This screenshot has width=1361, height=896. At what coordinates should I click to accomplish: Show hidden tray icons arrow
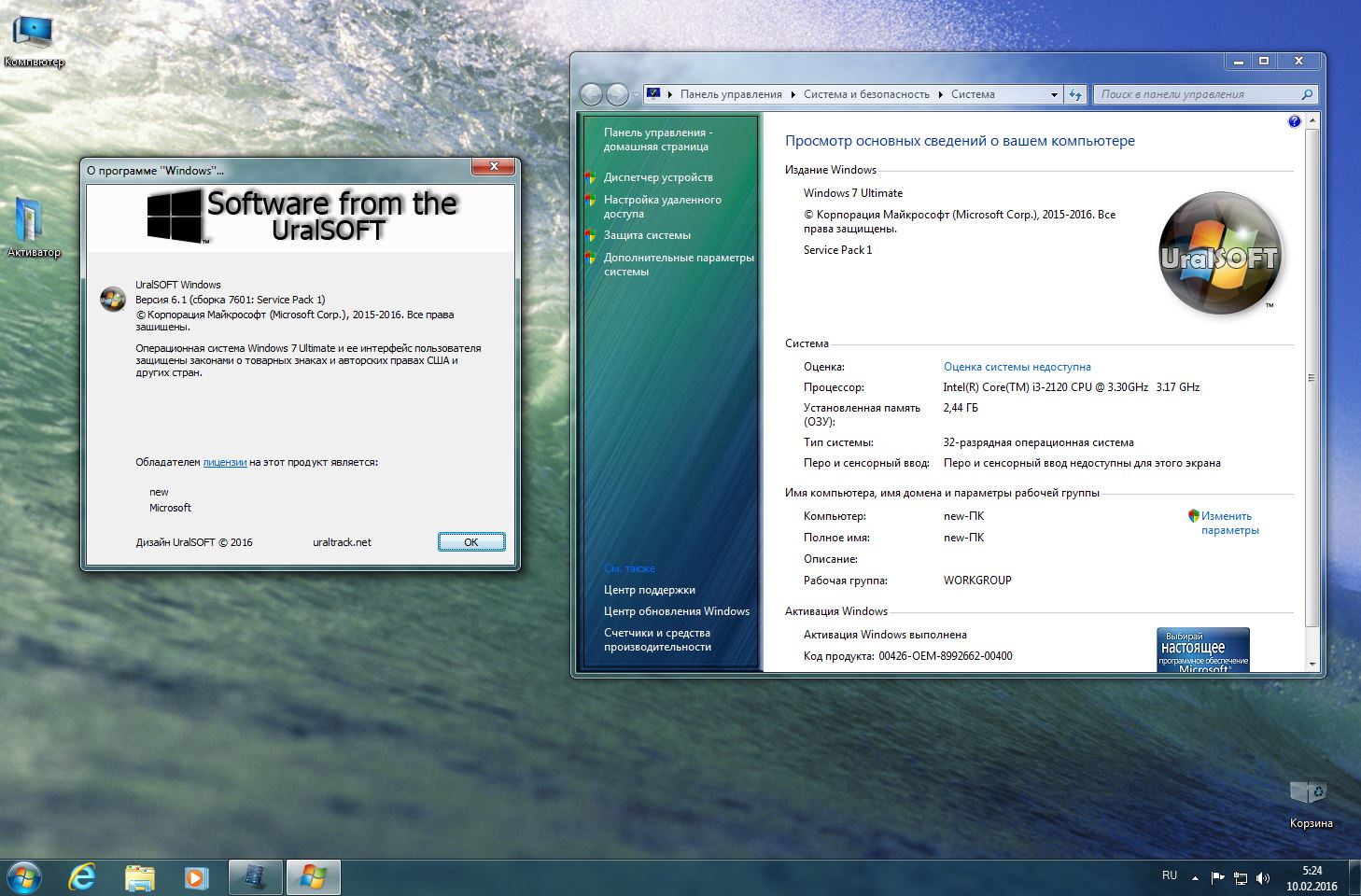coord(1195,878)
